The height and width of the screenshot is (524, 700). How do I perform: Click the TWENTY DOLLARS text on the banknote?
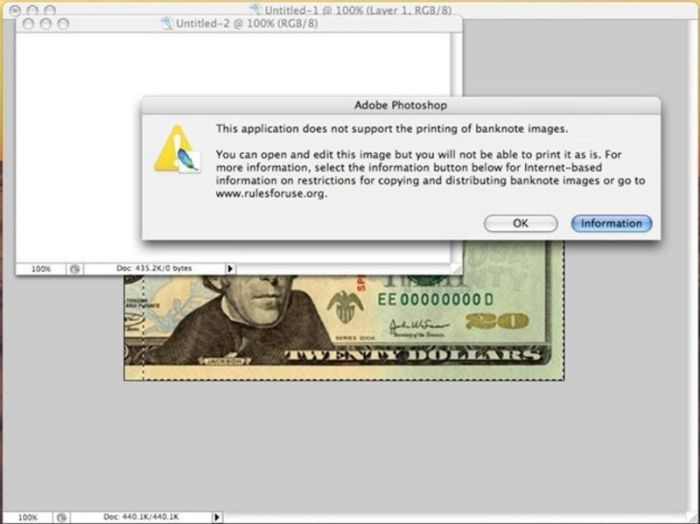(412, 356)
